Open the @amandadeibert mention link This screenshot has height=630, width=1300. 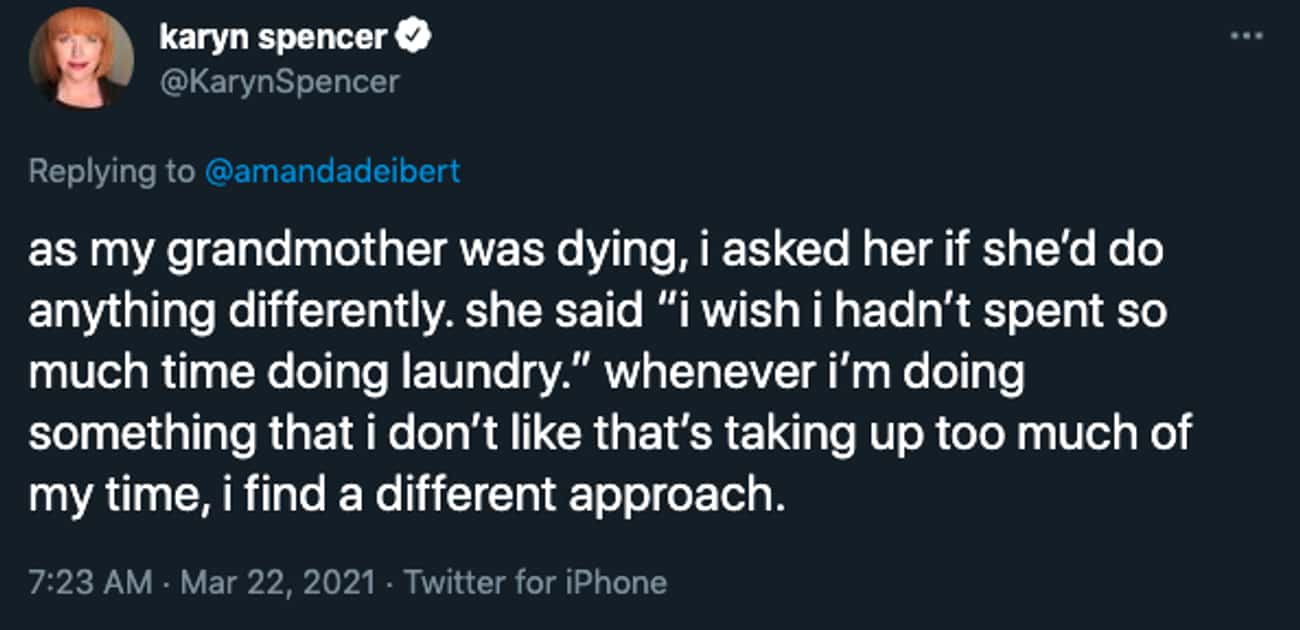pyautogui.click(x=332, y=171)
